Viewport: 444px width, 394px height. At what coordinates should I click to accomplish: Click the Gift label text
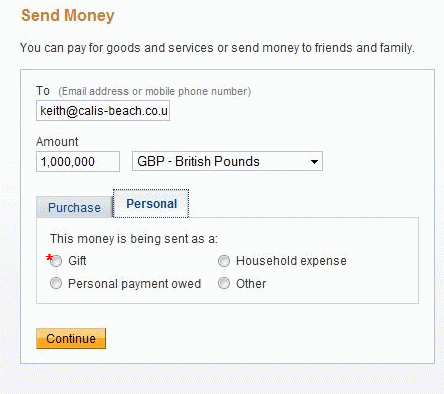pyautogui.click(x=77, y=261)
